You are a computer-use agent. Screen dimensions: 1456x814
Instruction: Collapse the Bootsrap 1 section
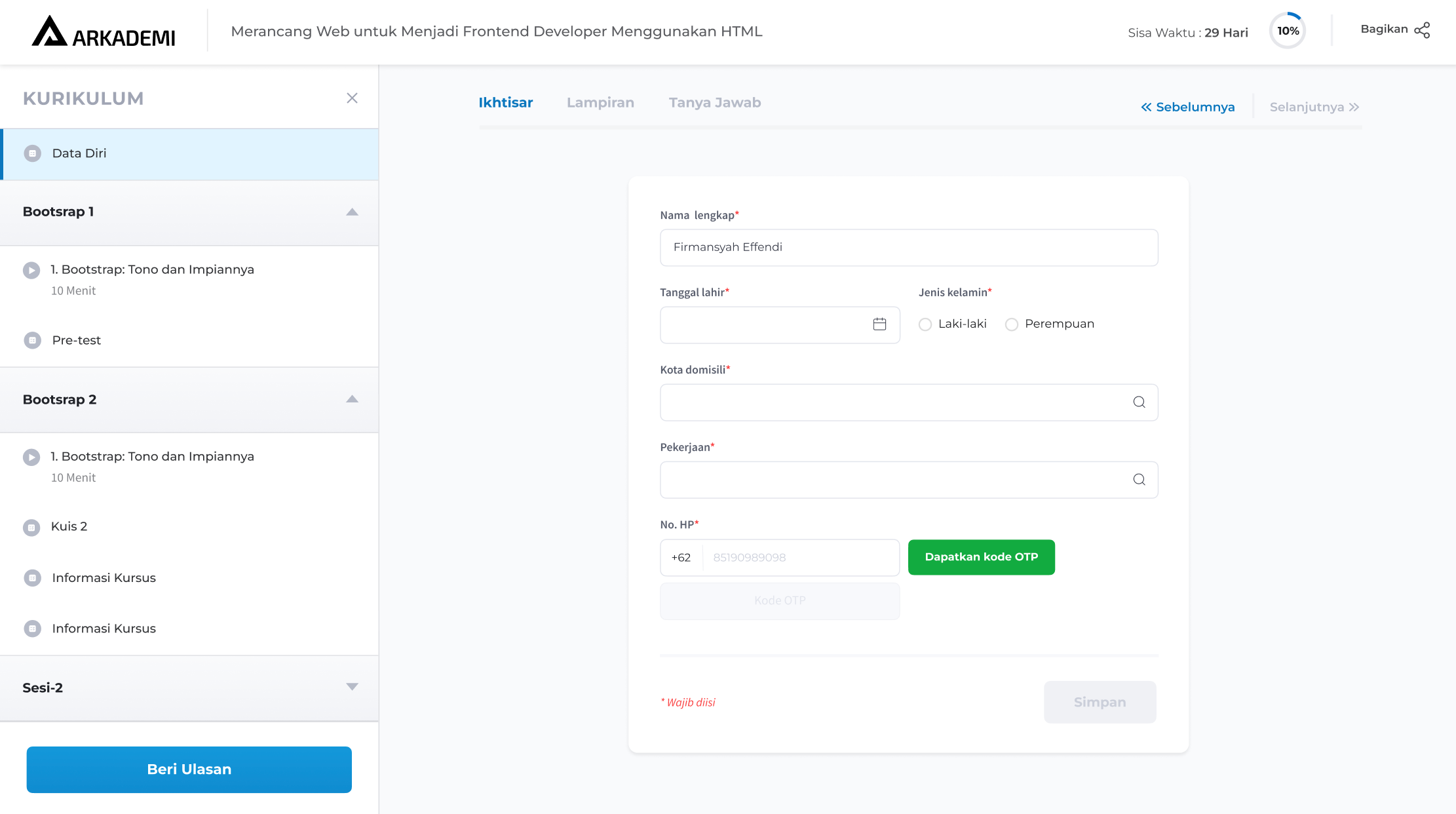pyautogui.click(x=352, y=212)
